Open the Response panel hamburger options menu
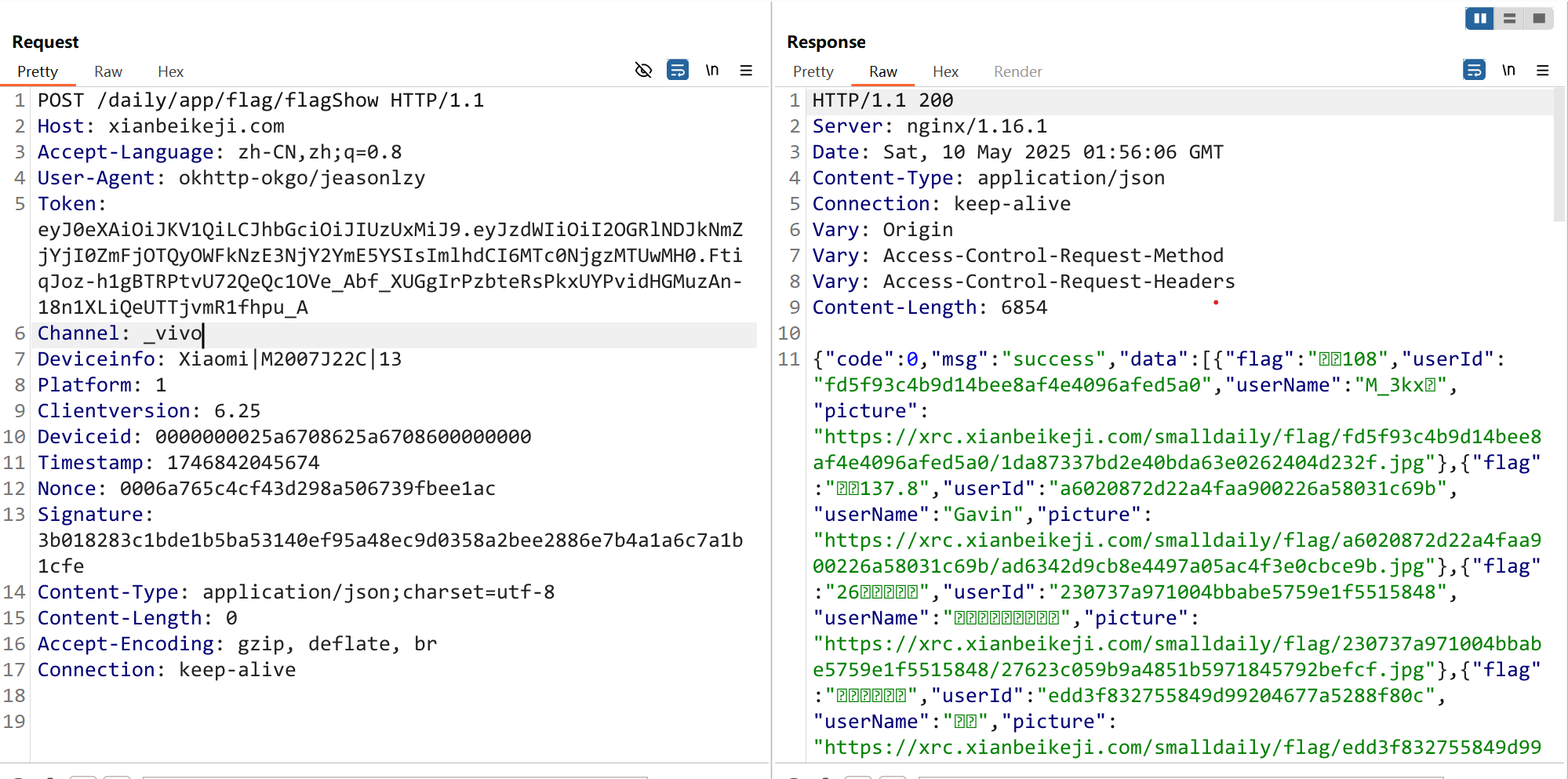Viewport: 1568px width, 779px height. pyautogui.click(x=1542, y=71)
